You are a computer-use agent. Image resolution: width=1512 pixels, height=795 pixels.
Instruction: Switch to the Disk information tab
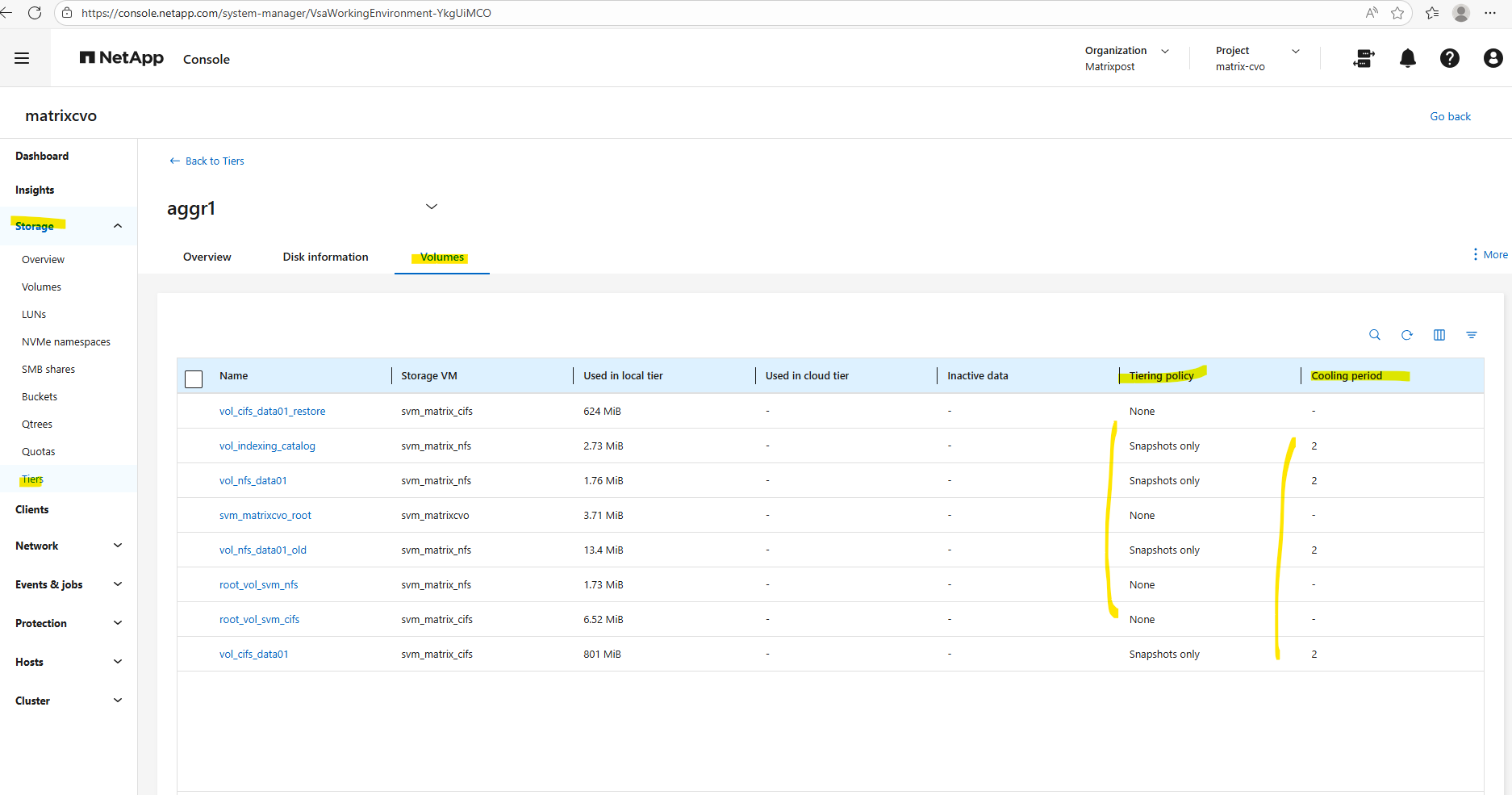[325, 257]
